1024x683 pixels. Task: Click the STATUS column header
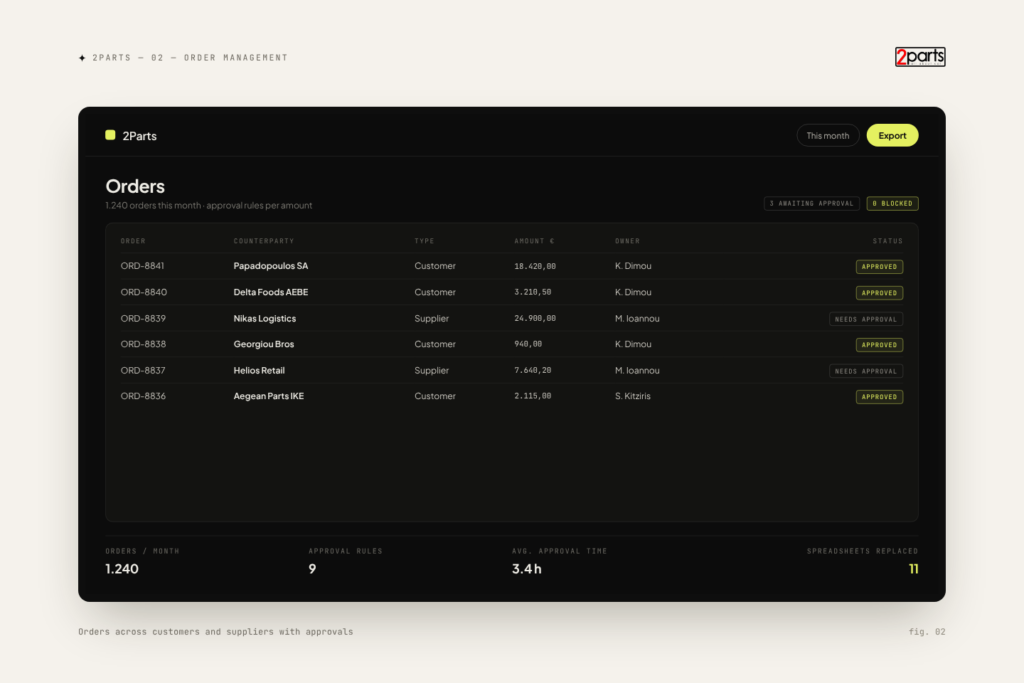point(888,241)
